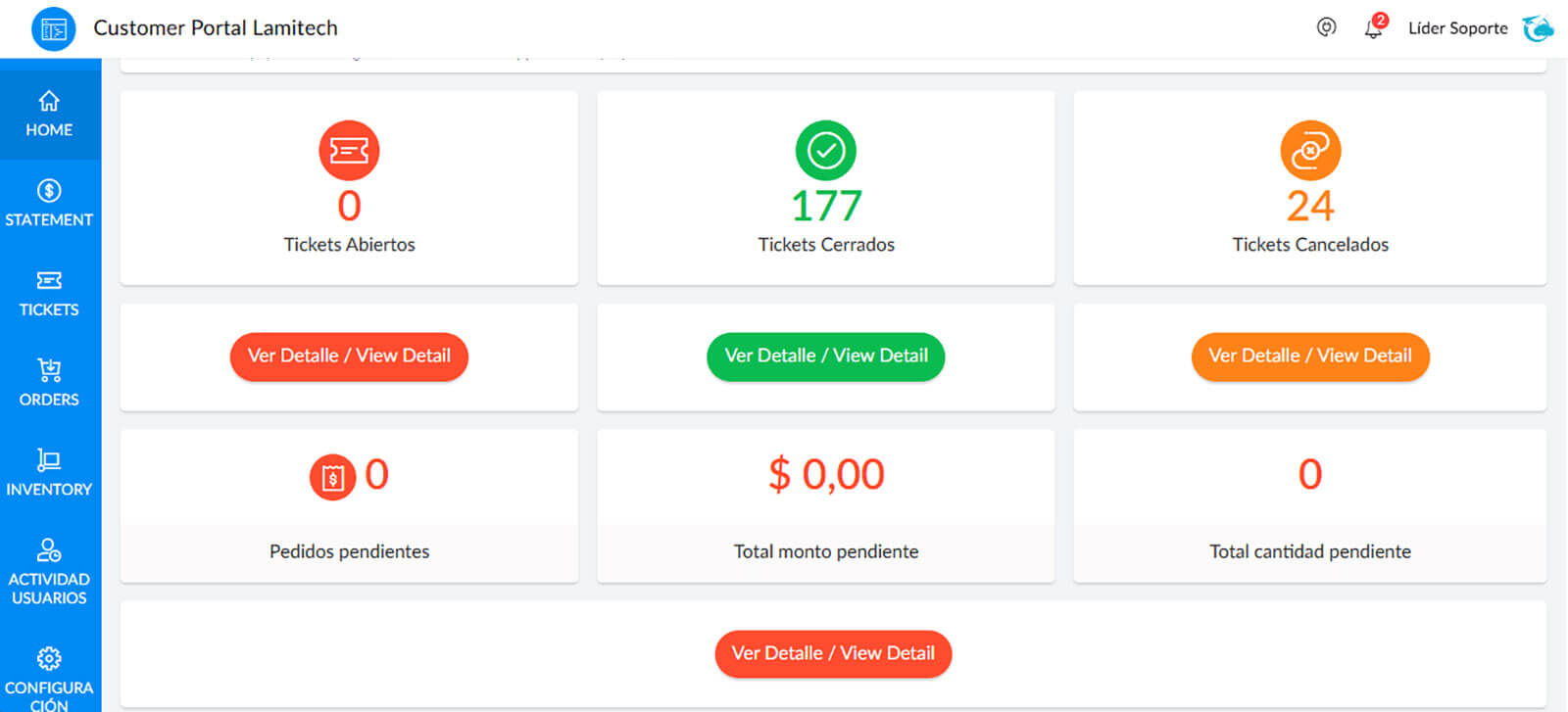Click the green Tickets Cerrados checkmark icon
This screenshot has width=1568, height=712.
825,150
